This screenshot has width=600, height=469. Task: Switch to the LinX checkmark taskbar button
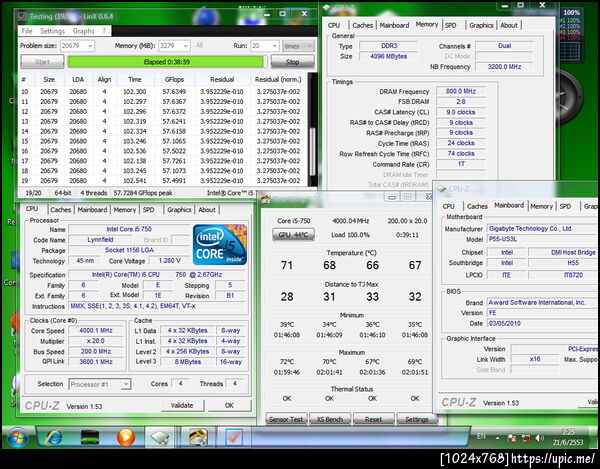(x=234, y=437)
